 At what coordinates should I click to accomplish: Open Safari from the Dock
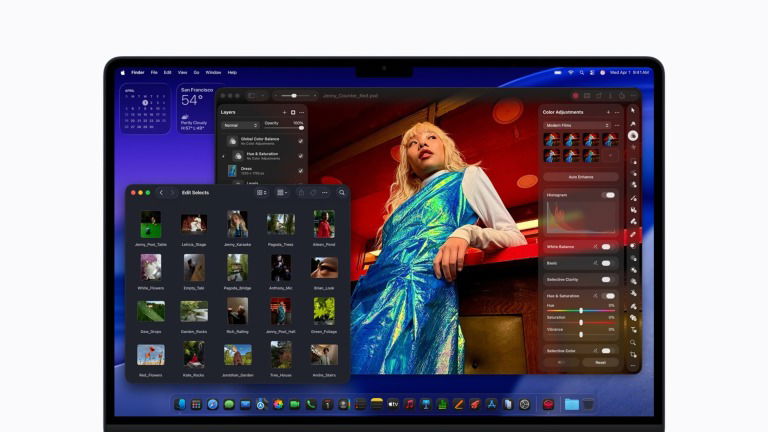(x=213, y=405)
